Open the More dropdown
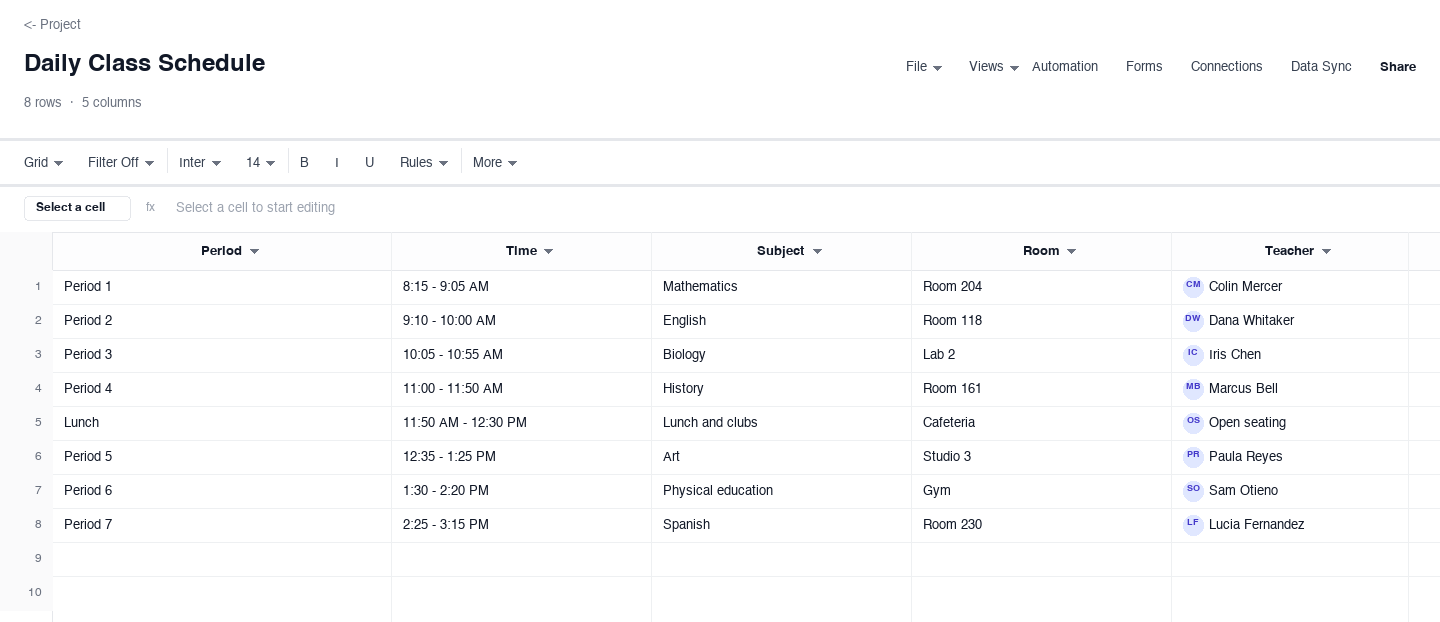Image resolution: width=1440 pixels, height=622 pixels. (495, 162)
